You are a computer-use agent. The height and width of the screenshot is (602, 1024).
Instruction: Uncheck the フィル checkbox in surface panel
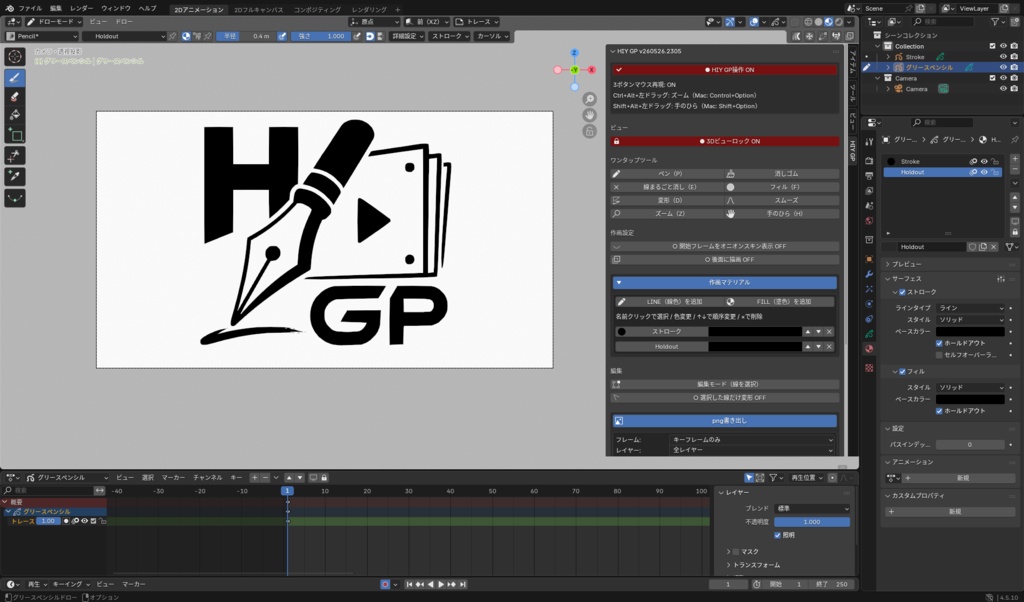coord(902,372)
